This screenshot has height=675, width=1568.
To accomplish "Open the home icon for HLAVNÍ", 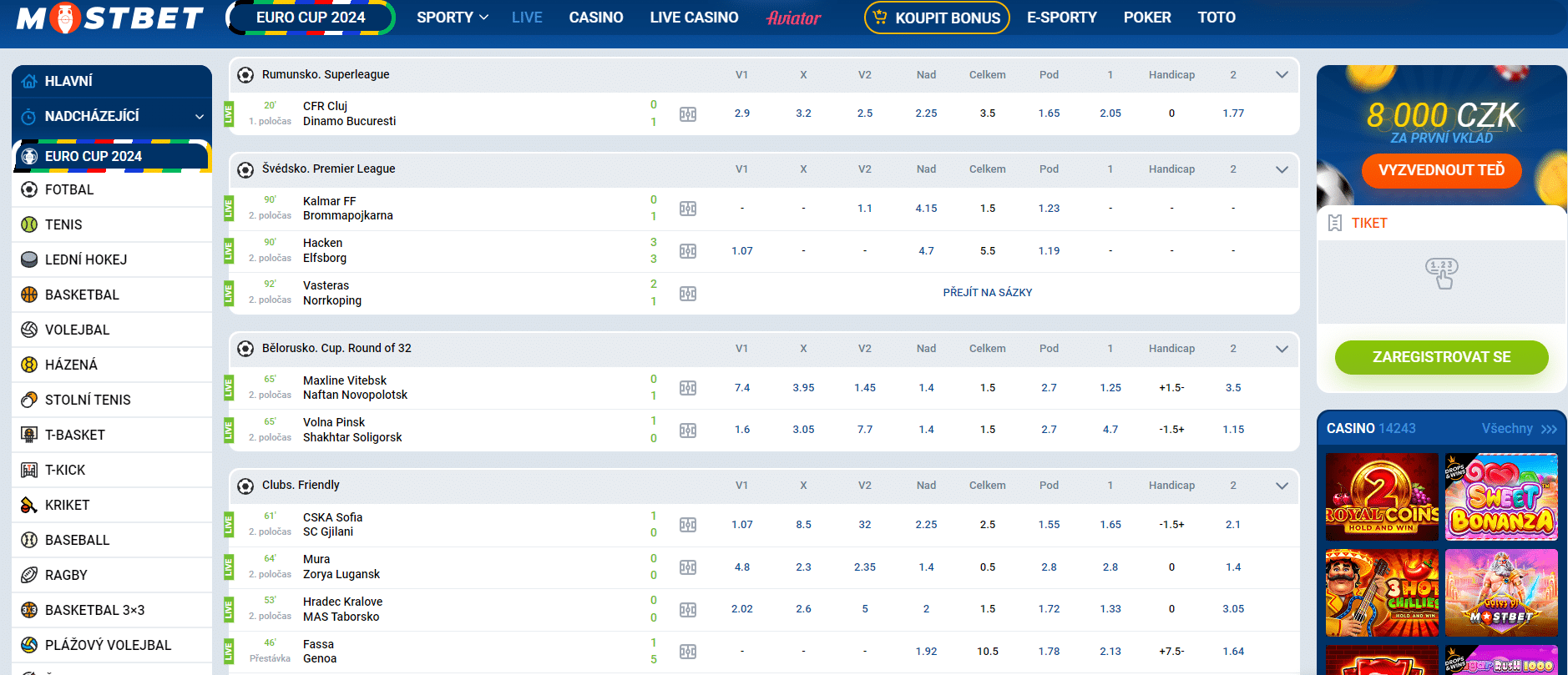I will tap(29, 81).
